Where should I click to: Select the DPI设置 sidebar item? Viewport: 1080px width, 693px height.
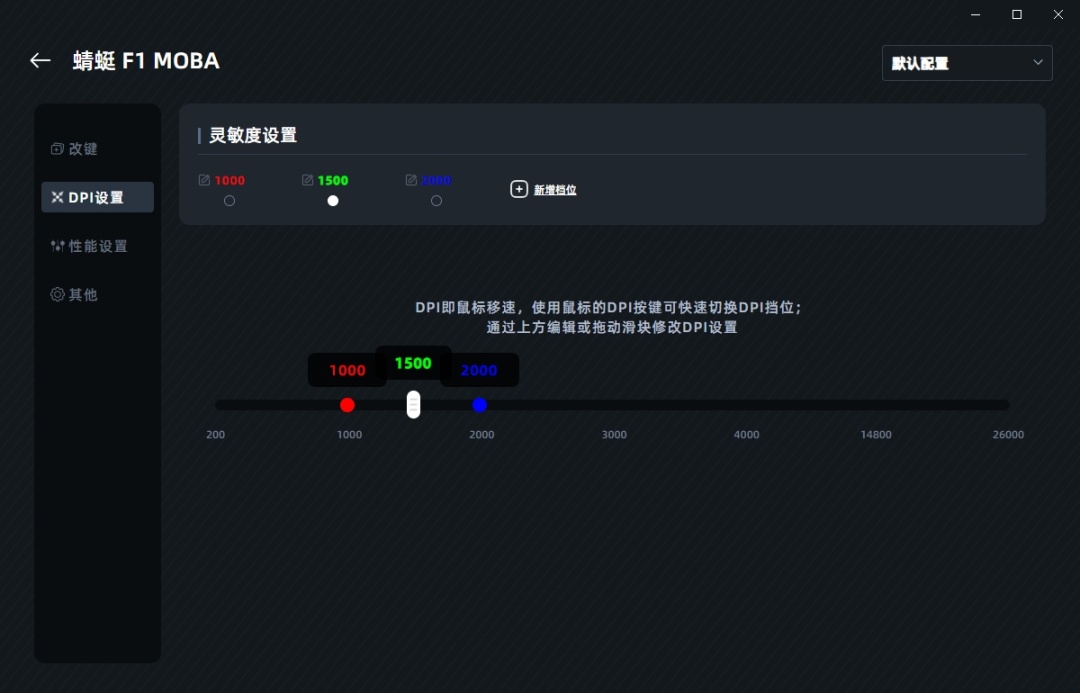(97, 197)
